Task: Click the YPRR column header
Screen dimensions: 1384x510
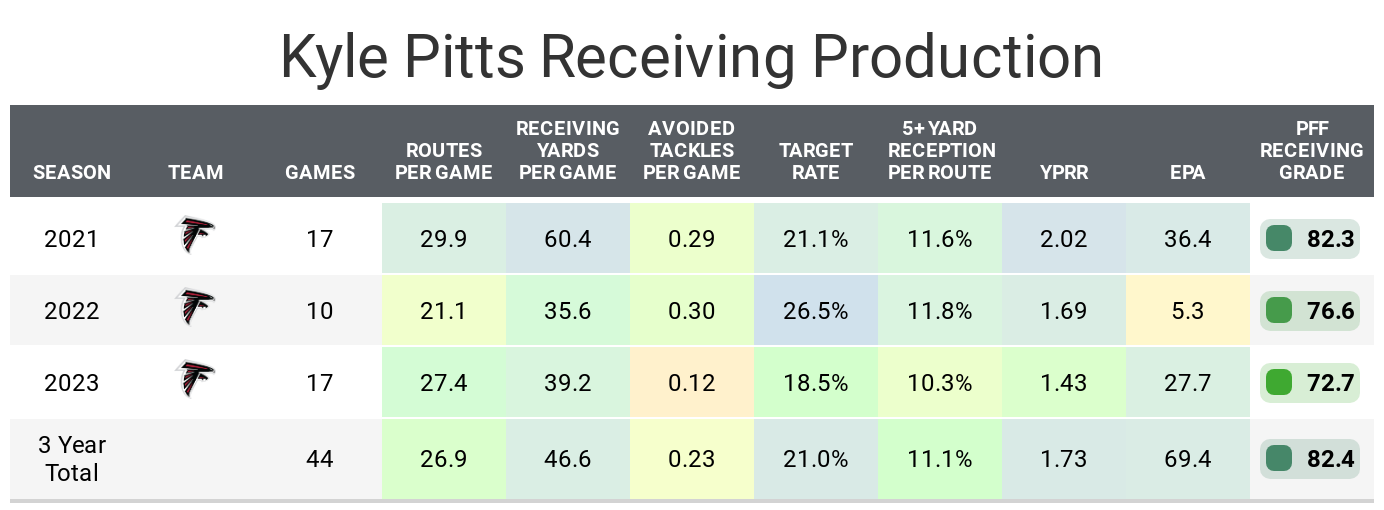Action: [x=1064, y=172]
